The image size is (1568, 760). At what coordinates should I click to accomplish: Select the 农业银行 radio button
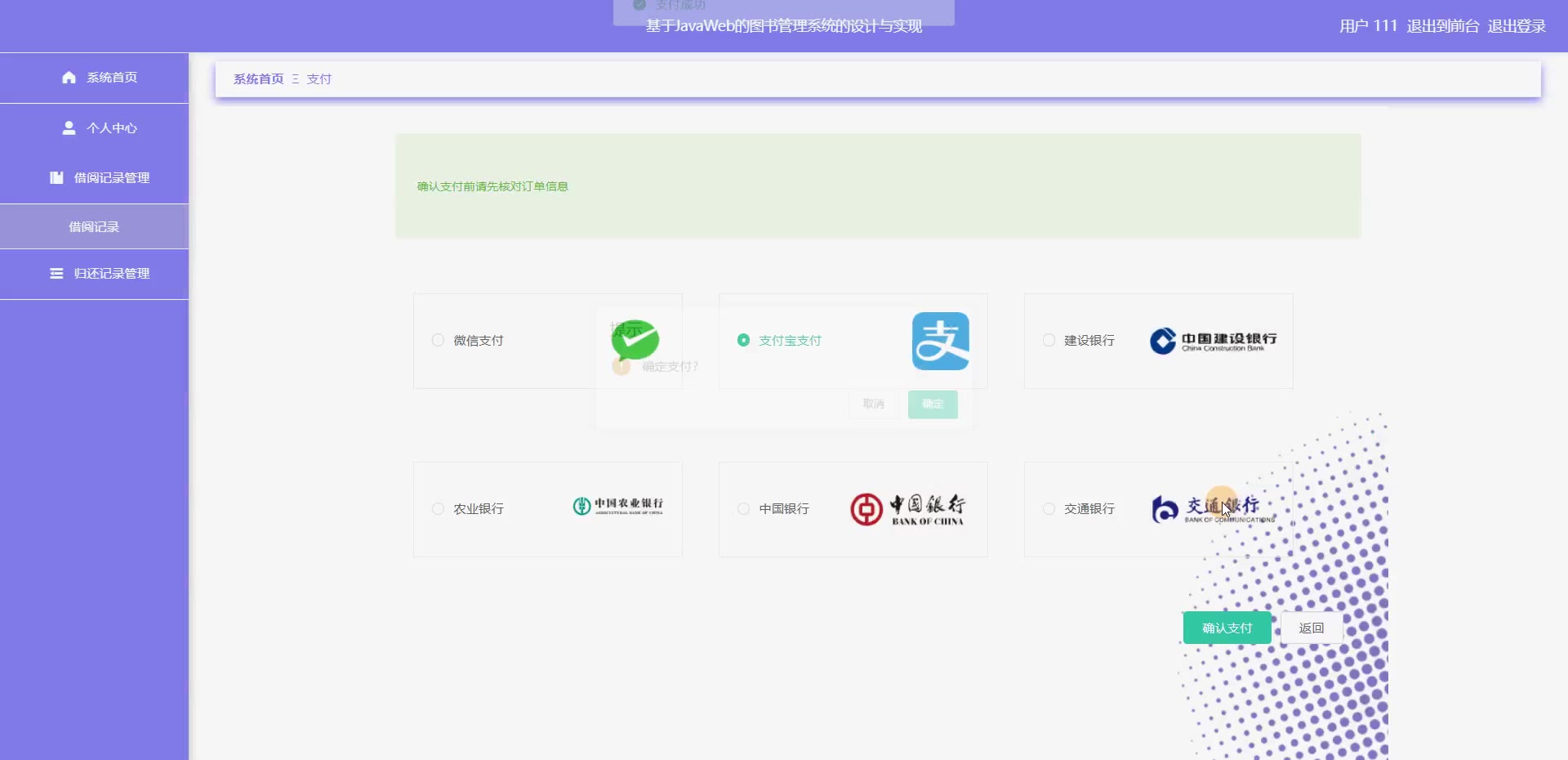pos(438,508)
